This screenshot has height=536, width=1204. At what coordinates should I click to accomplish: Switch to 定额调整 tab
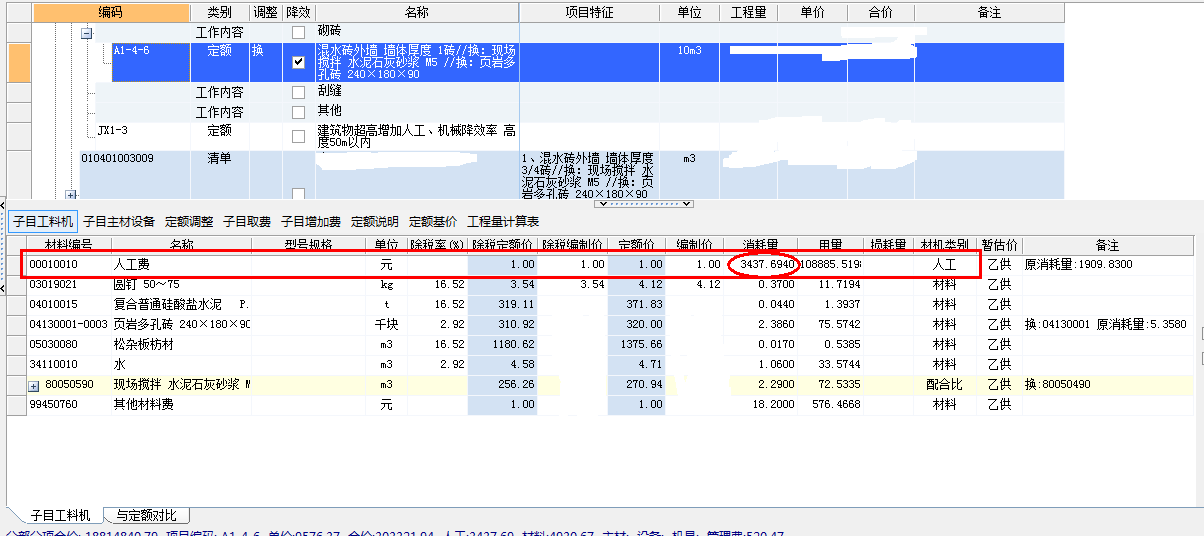(189, 222)
